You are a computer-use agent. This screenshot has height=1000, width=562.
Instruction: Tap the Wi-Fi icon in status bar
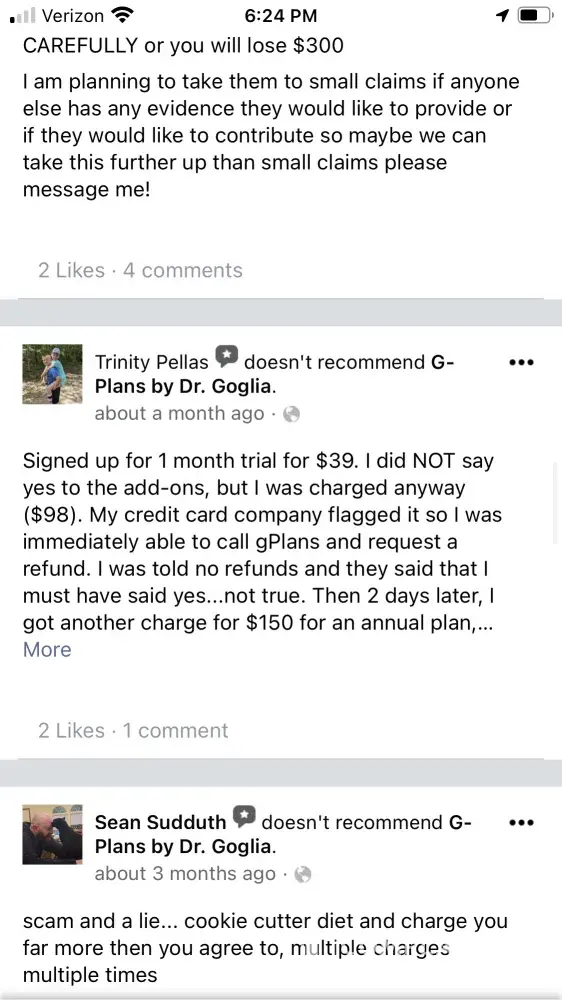[x=122, y=15]
